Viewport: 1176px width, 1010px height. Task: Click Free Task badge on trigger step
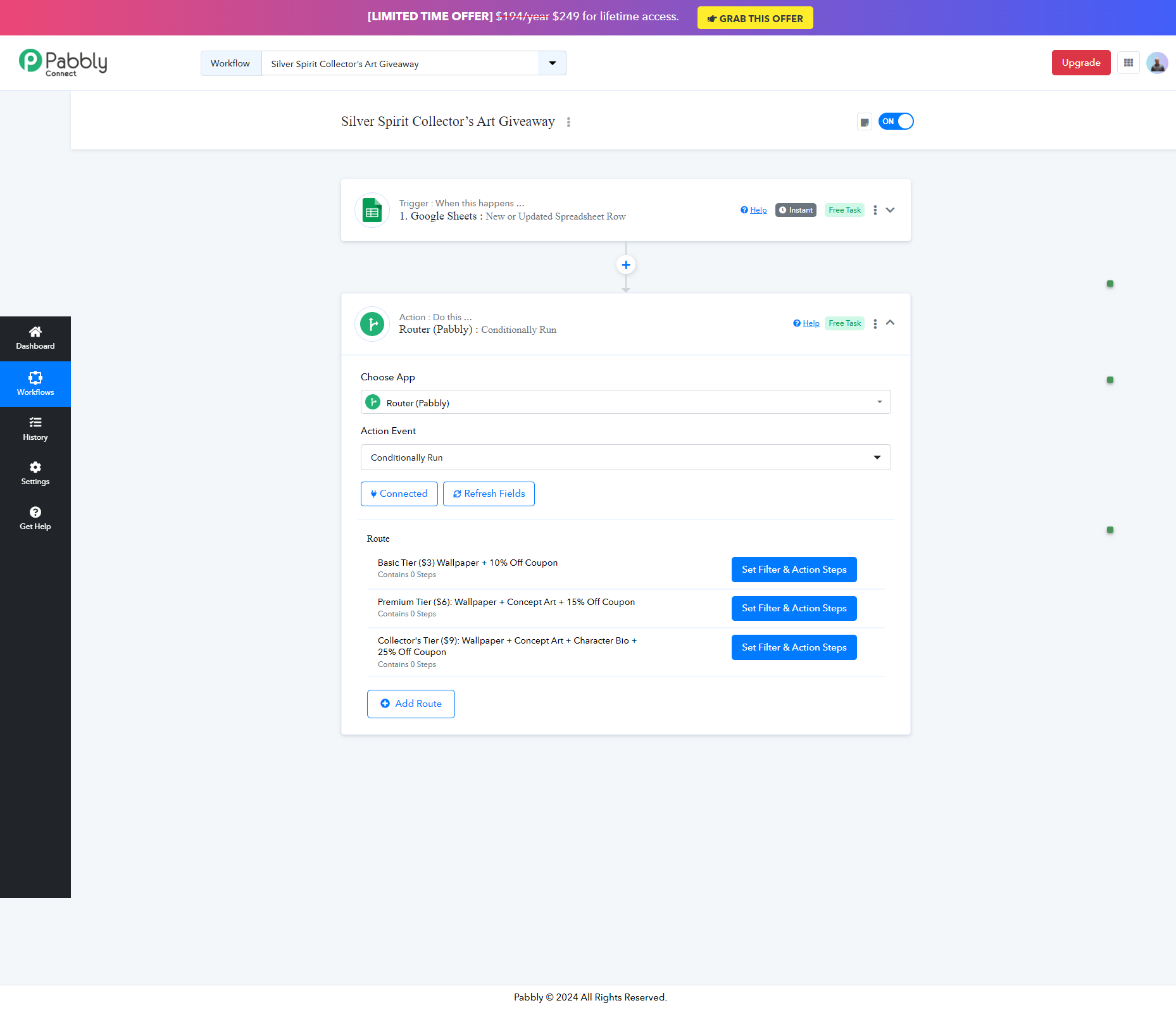[x=845, y=210]
